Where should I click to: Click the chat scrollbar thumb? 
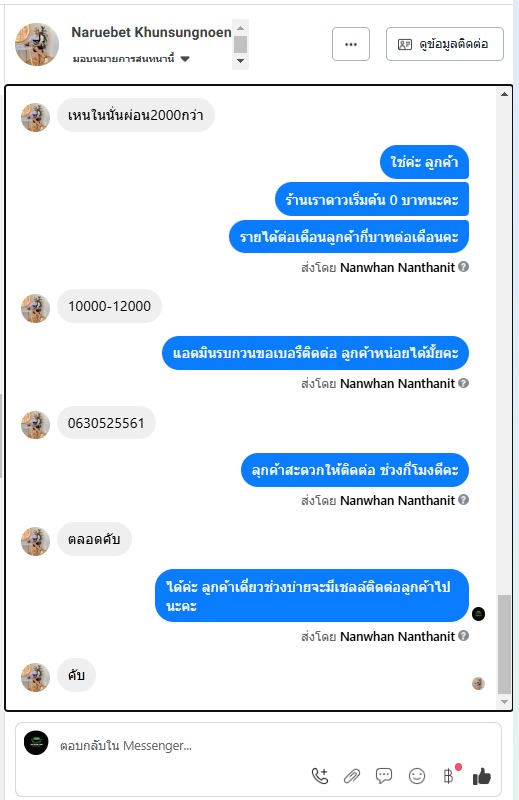click(504, 644)
